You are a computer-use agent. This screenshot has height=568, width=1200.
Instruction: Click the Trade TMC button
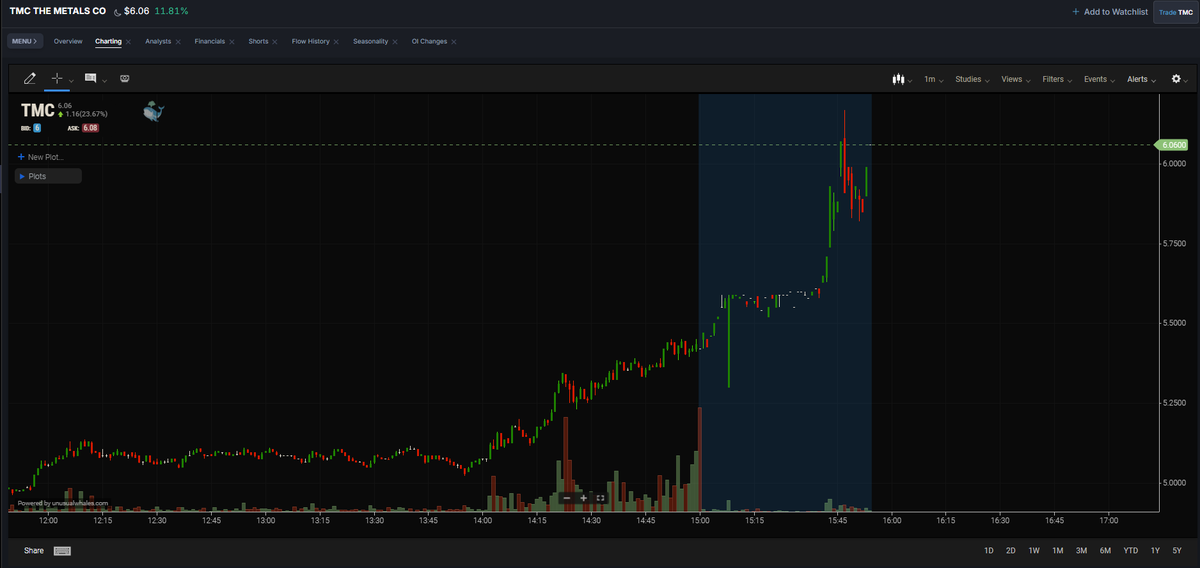tap(1176, 12)
